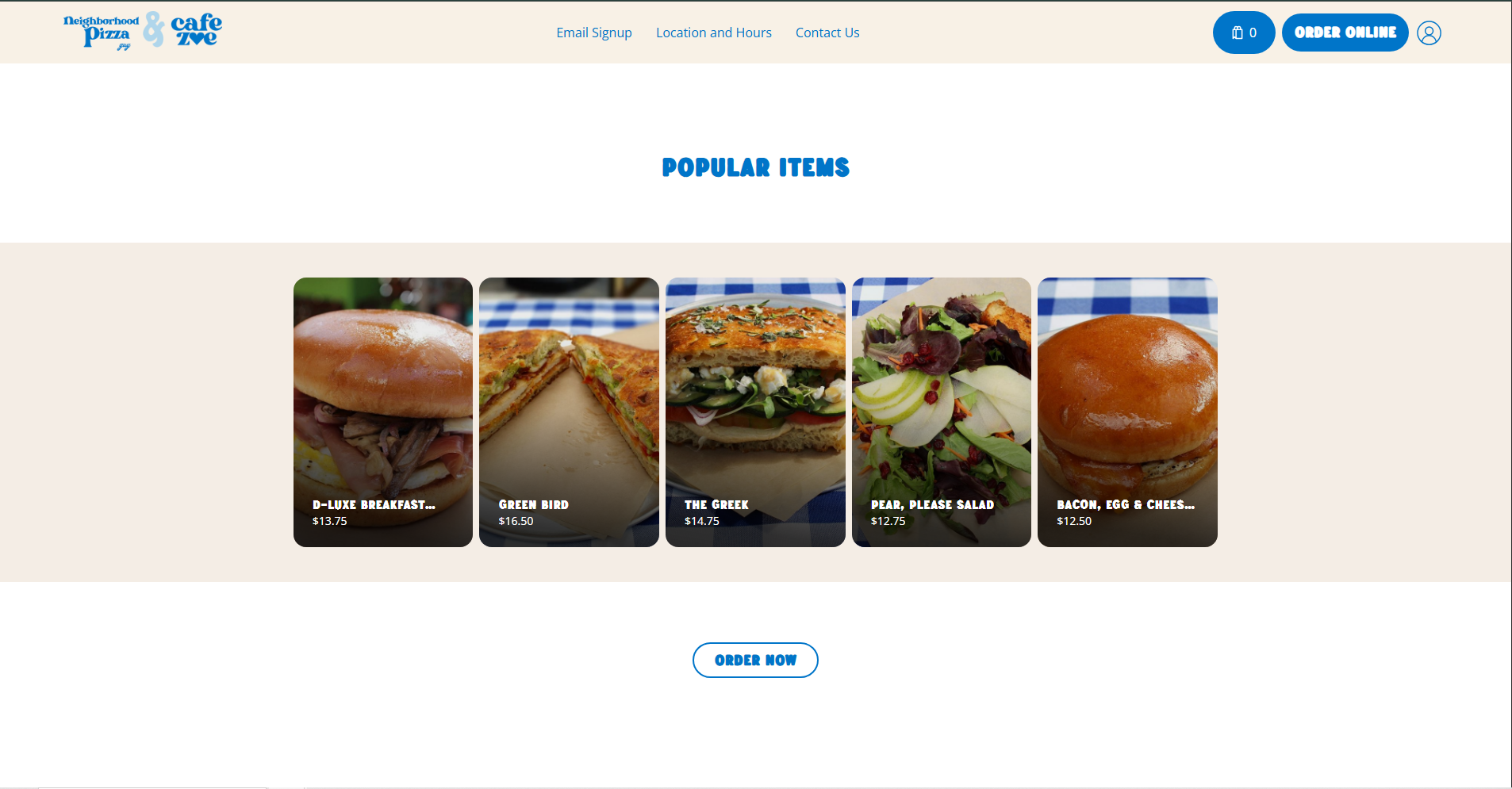Click the user account profile icon
1512x789 pixels.
tap(1429, 33)
